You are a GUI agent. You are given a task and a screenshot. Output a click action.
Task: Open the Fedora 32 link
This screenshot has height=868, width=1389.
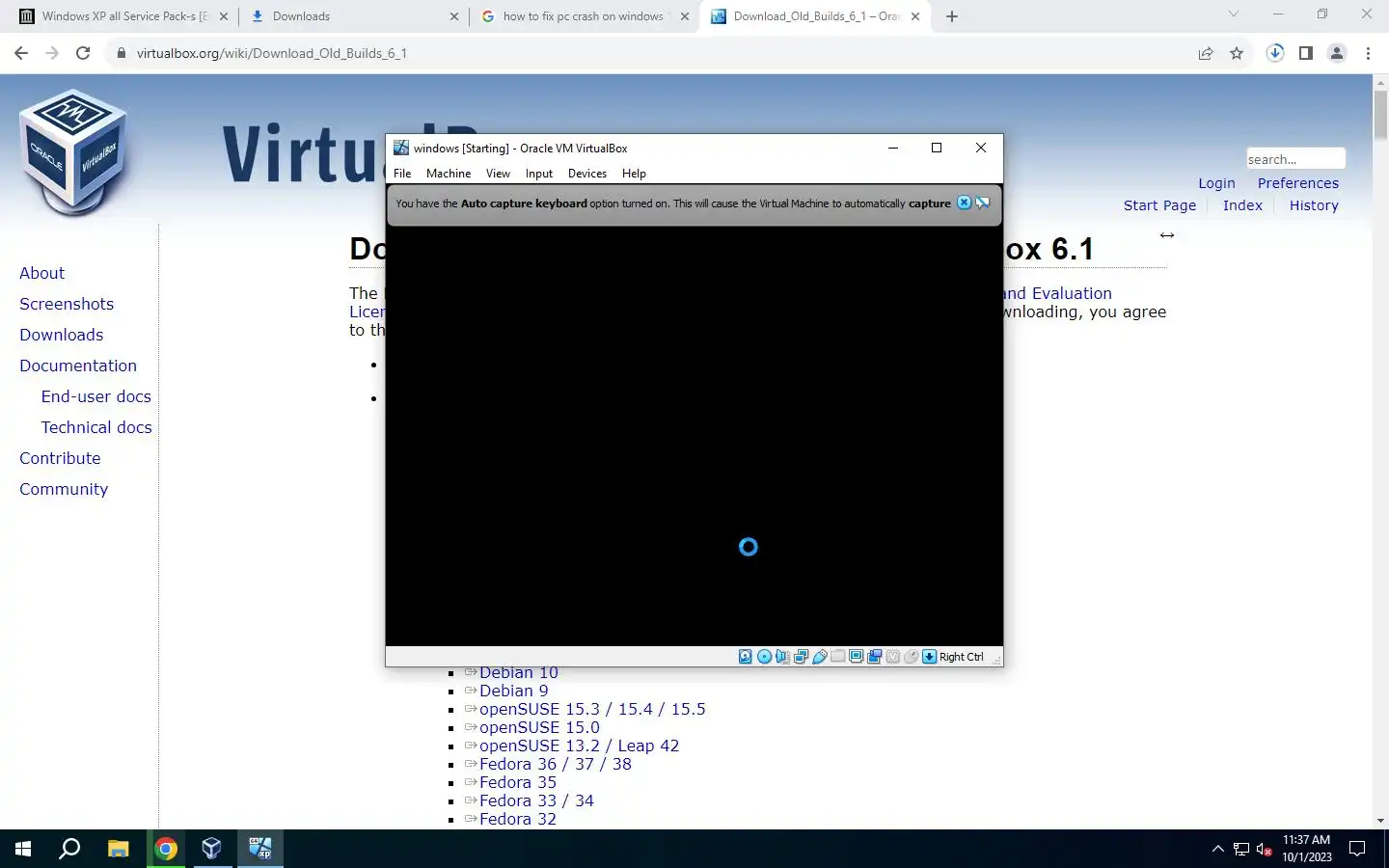point(518,819)
